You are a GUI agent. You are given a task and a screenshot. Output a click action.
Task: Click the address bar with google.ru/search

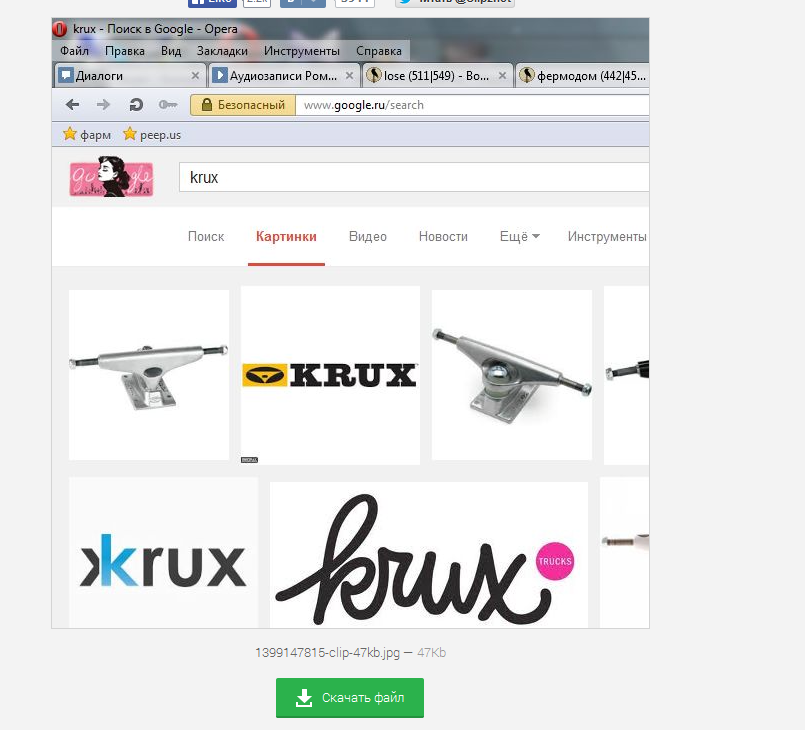click(x=472, y=105)
